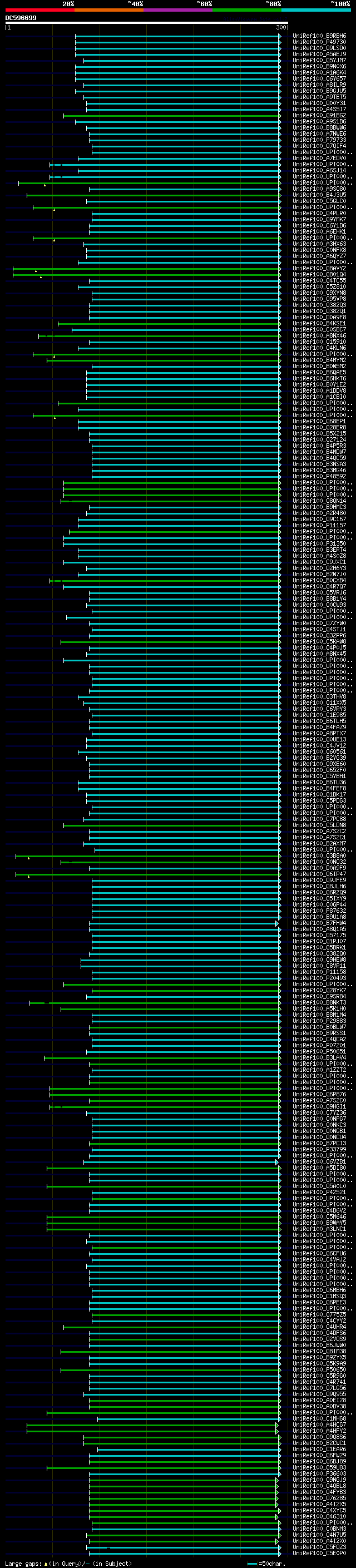
Task: Click the UniRef100_B4J3U5 label
Action: (319, 195)
